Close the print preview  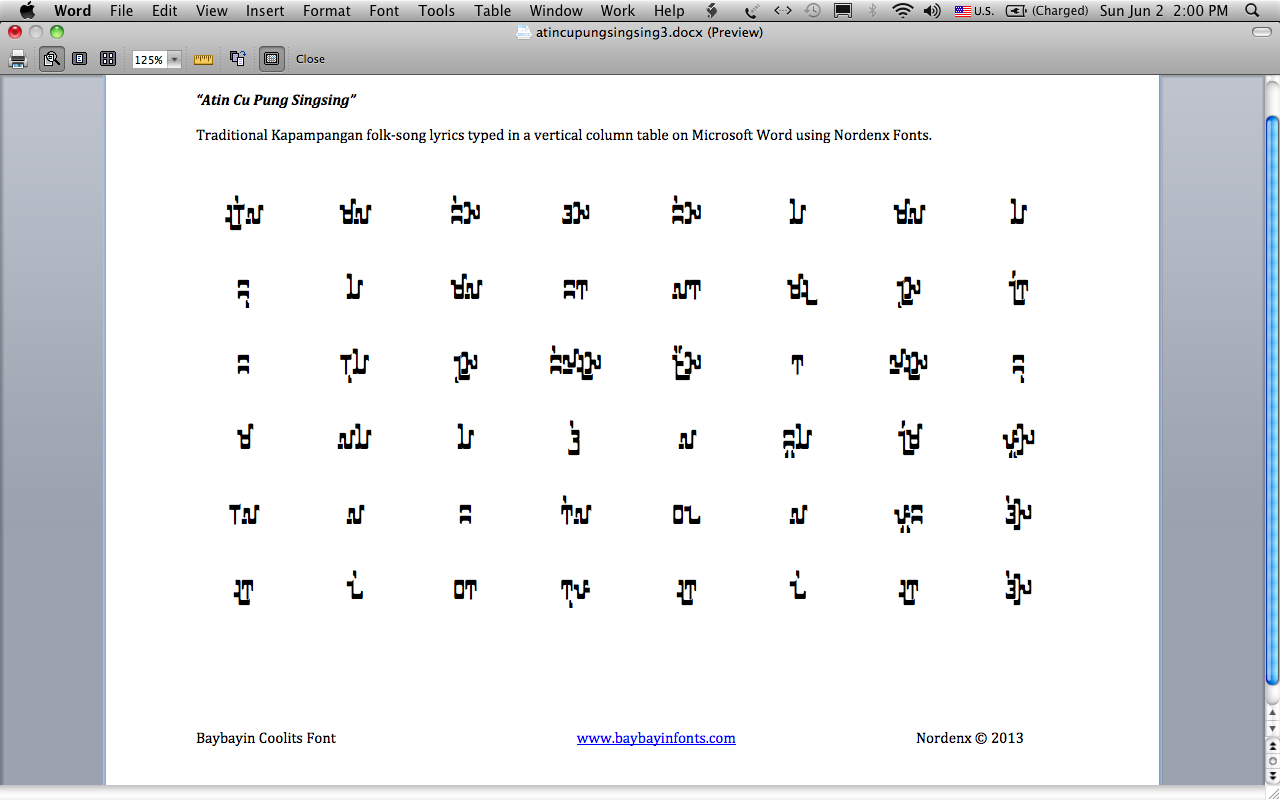click(310, 59)
